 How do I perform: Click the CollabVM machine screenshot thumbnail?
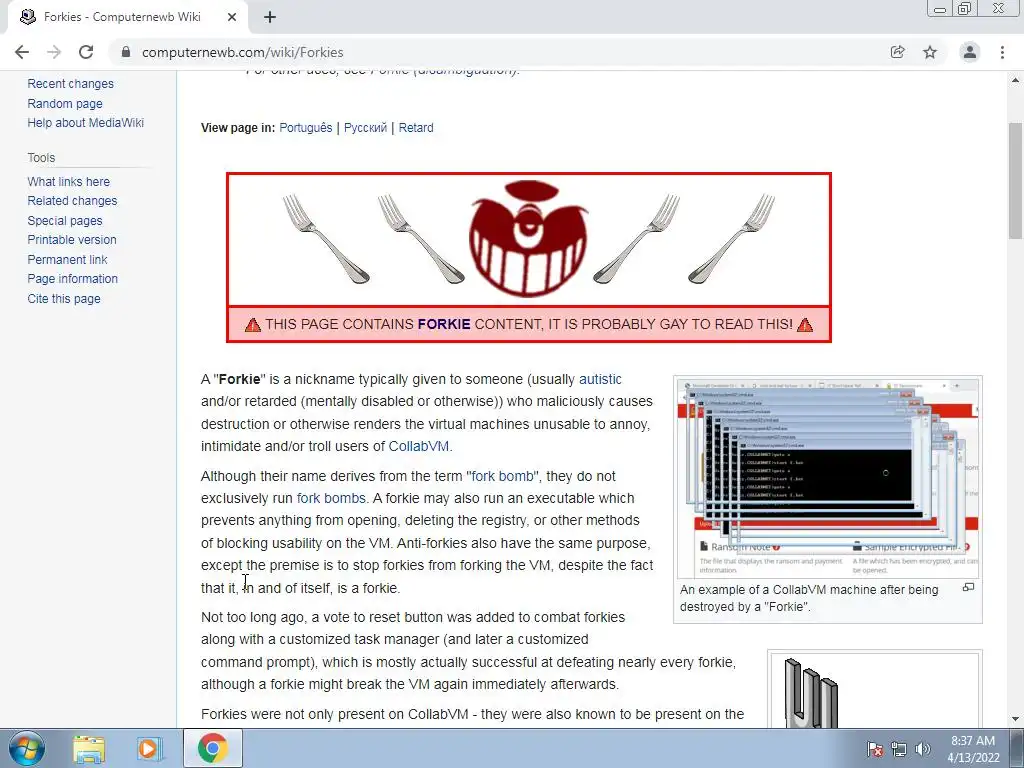pyautogui.click(x=827, y=478)
